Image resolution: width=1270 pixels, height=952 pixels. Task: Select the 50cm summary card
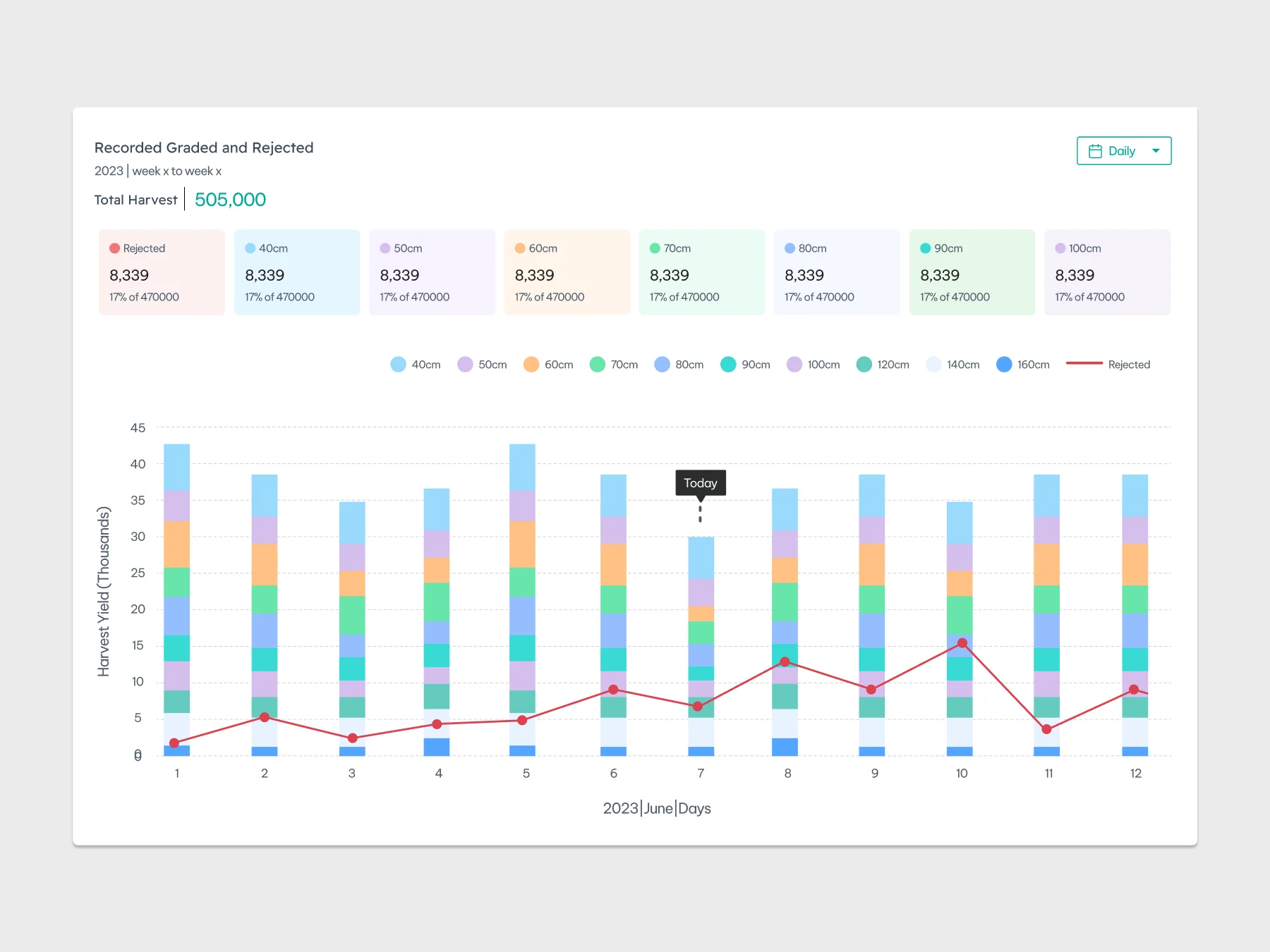click(x=432, y=272)
